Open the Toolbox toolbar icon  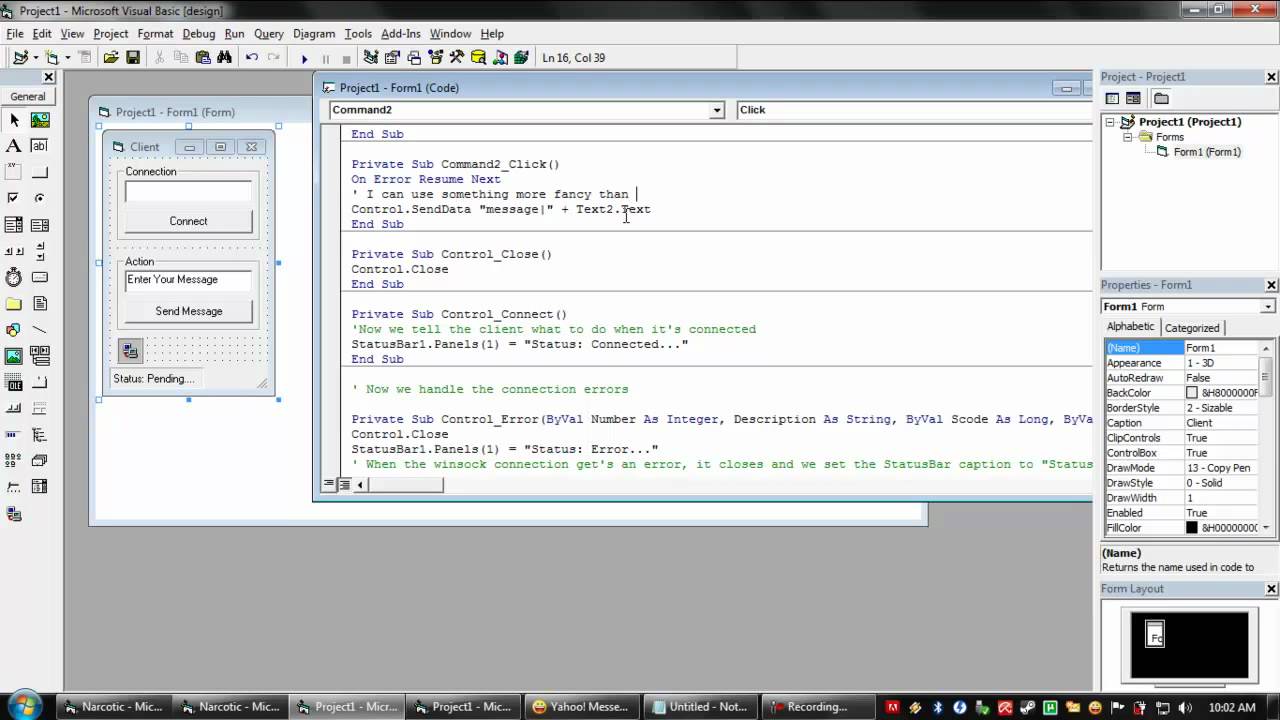click(457, 58)
